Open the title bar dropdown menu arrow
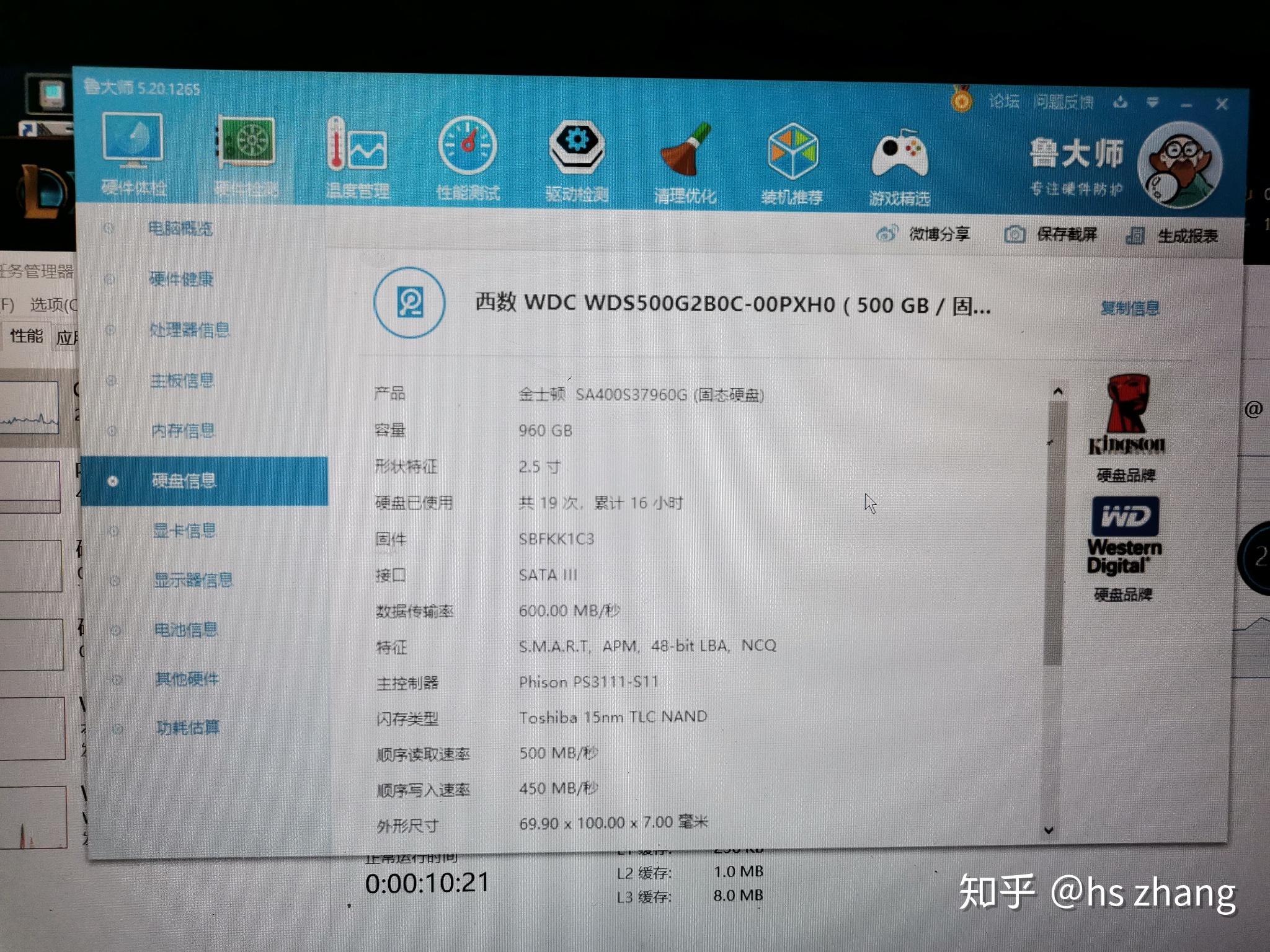The height and width of the screenshot is (952, 1270). coord(1152,103)
